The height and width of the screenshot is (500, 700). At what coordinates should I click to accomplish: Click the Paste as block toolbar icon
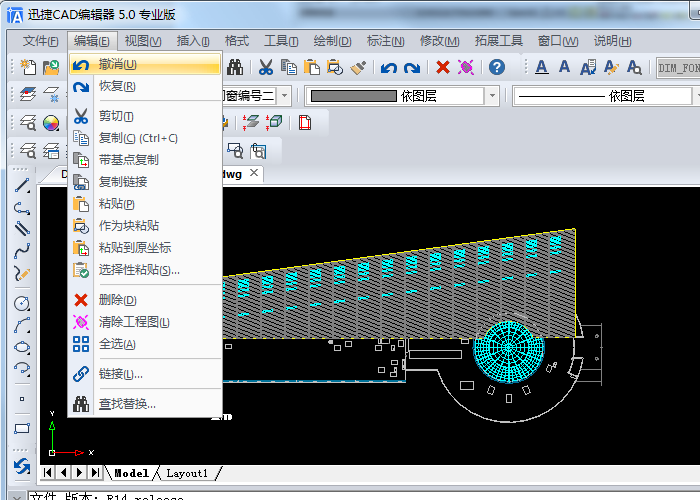tap(335, 67)
